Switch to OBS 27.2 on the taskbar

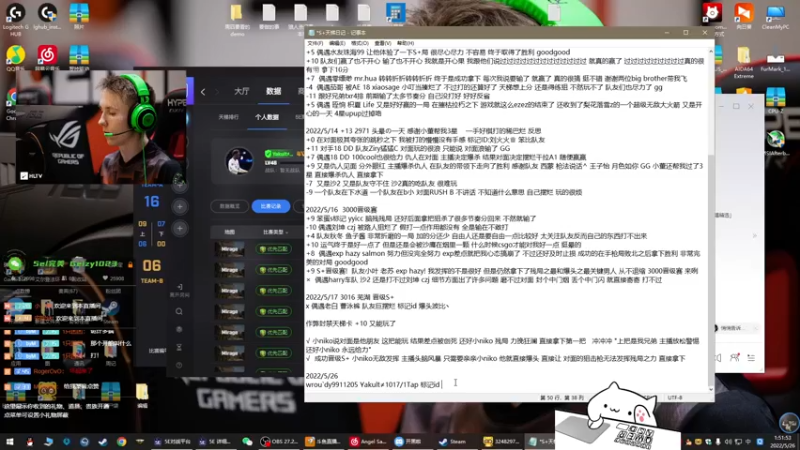click(279, 441)
